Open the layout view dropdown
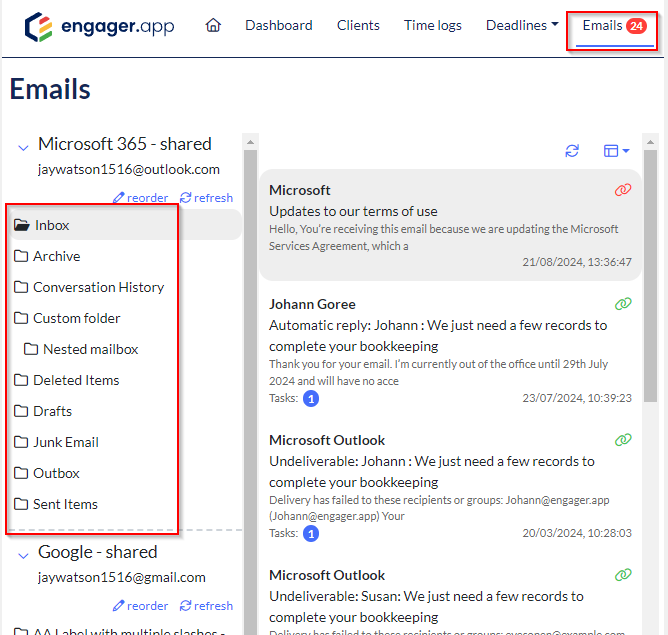 point(616,151)
